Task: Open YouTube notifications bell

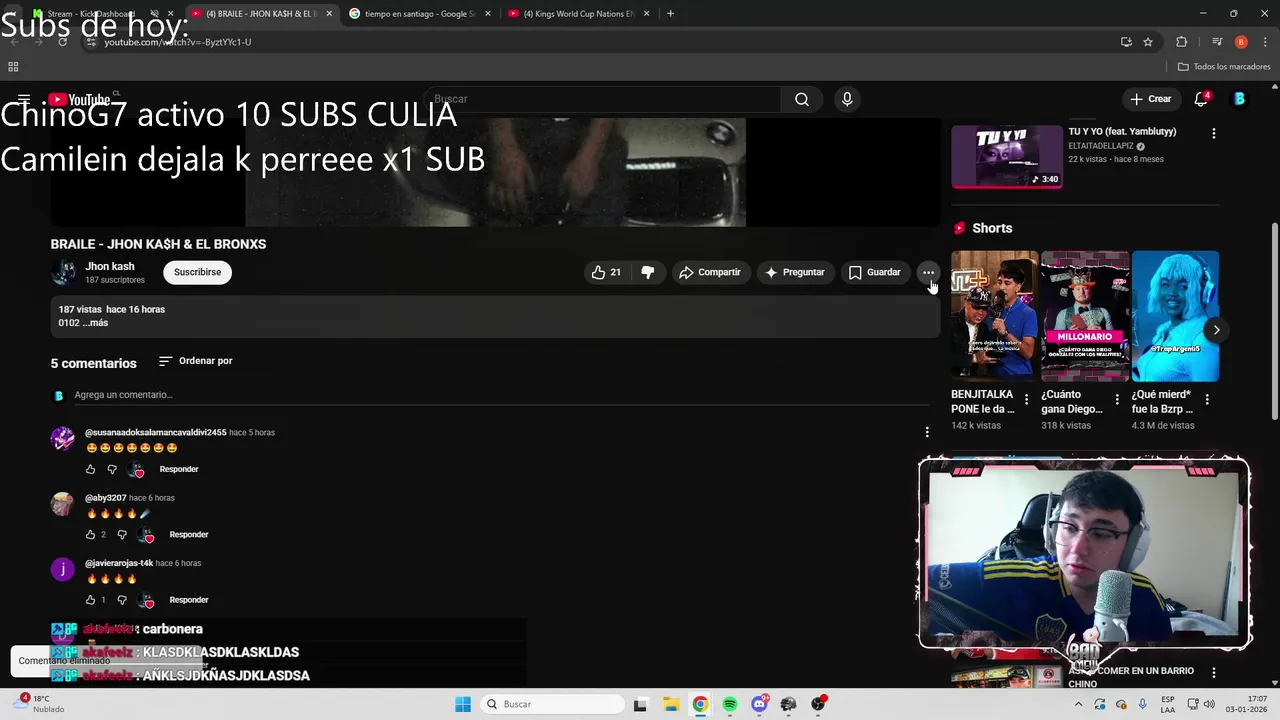Action: [1201, 99]
